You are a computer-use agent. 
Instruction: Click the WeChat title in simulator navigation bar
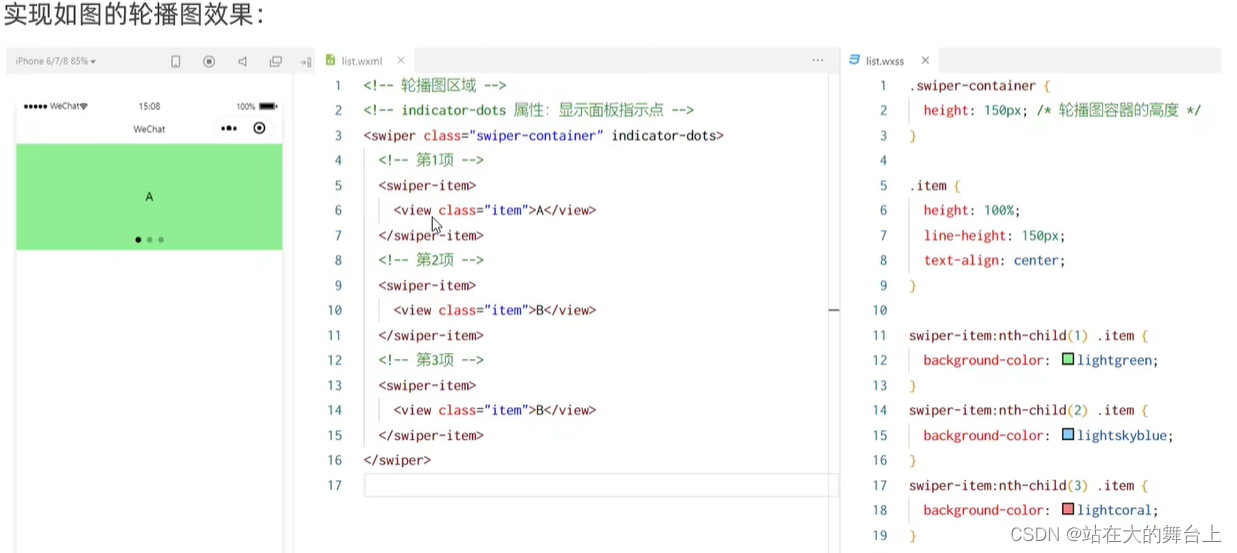149,129
